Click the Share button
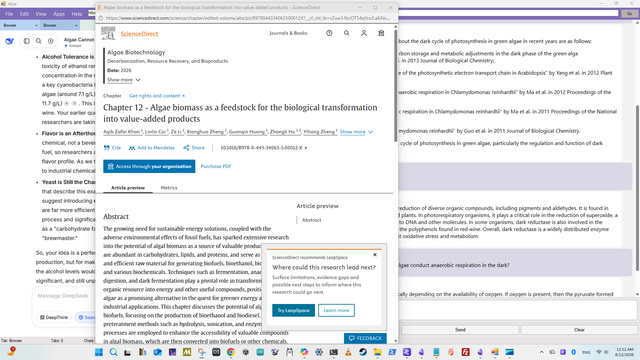The image size is (640, 360). (194, 148)
